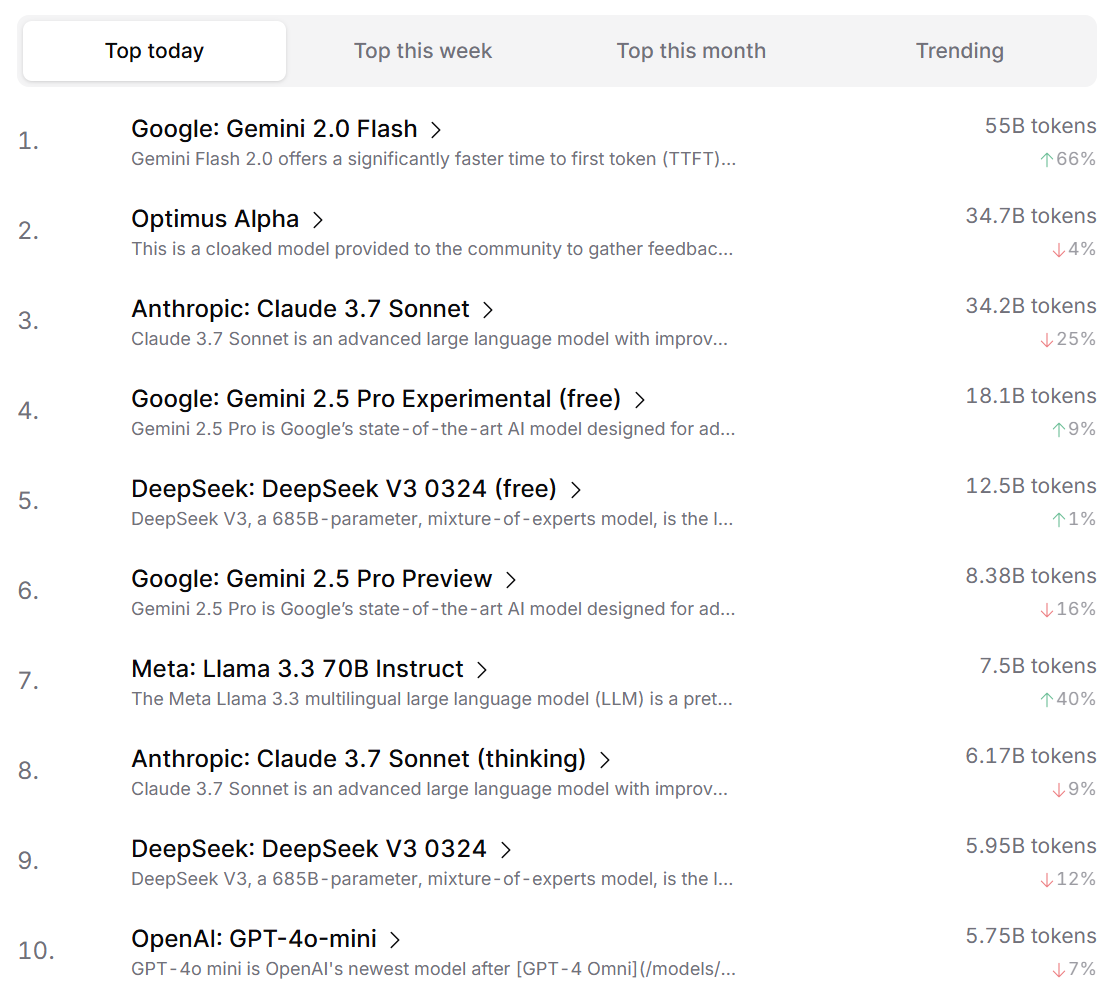1113x994 pixels.
Task: Open Gemini 2.5 Pro Experimental (free) link
Action: (376, 399)
